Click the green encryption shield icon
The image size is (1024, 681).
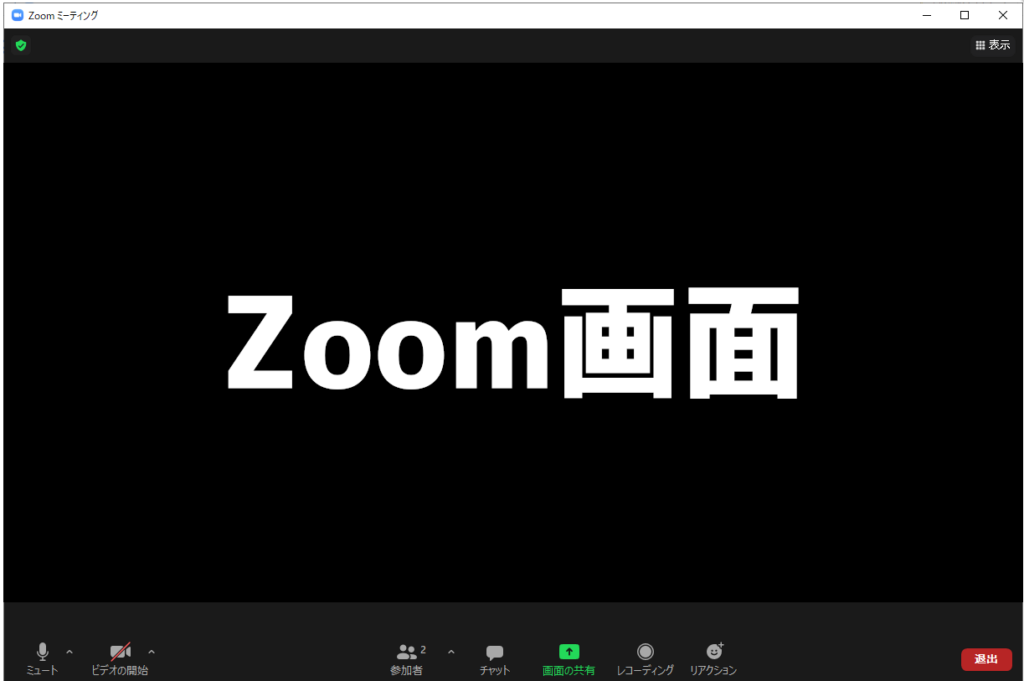point(21,45)
